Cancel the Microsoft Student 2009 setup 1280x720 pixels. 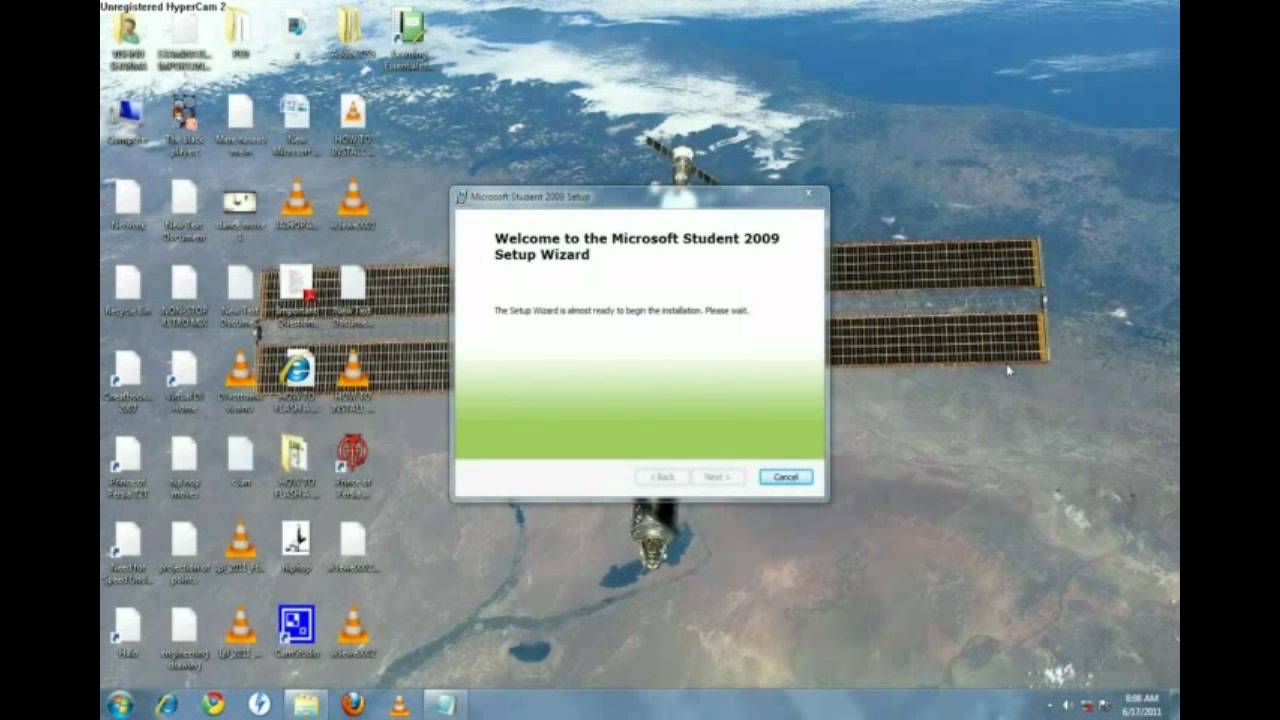(786, 477)
